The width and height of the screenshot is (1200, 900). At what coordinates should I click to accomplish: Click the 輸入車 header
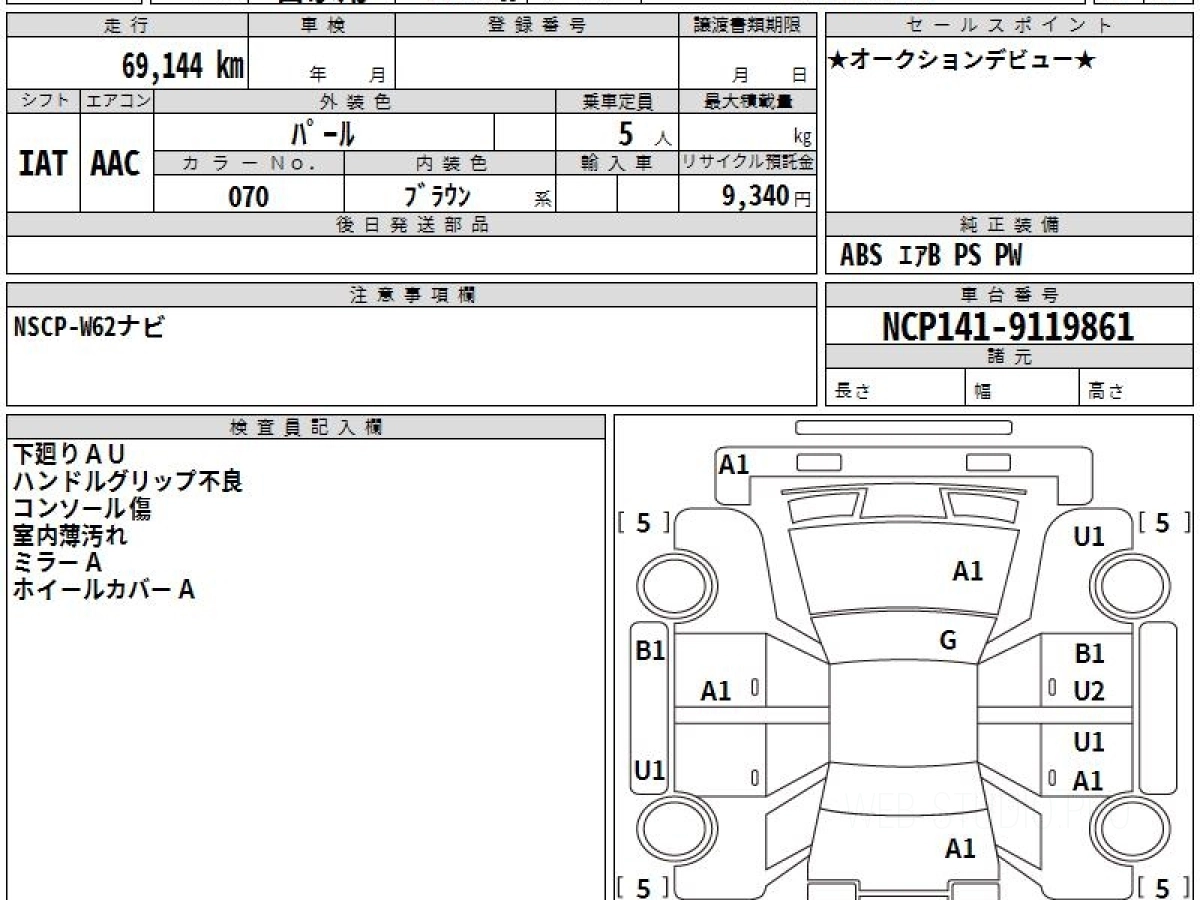[x=617, y=163]
